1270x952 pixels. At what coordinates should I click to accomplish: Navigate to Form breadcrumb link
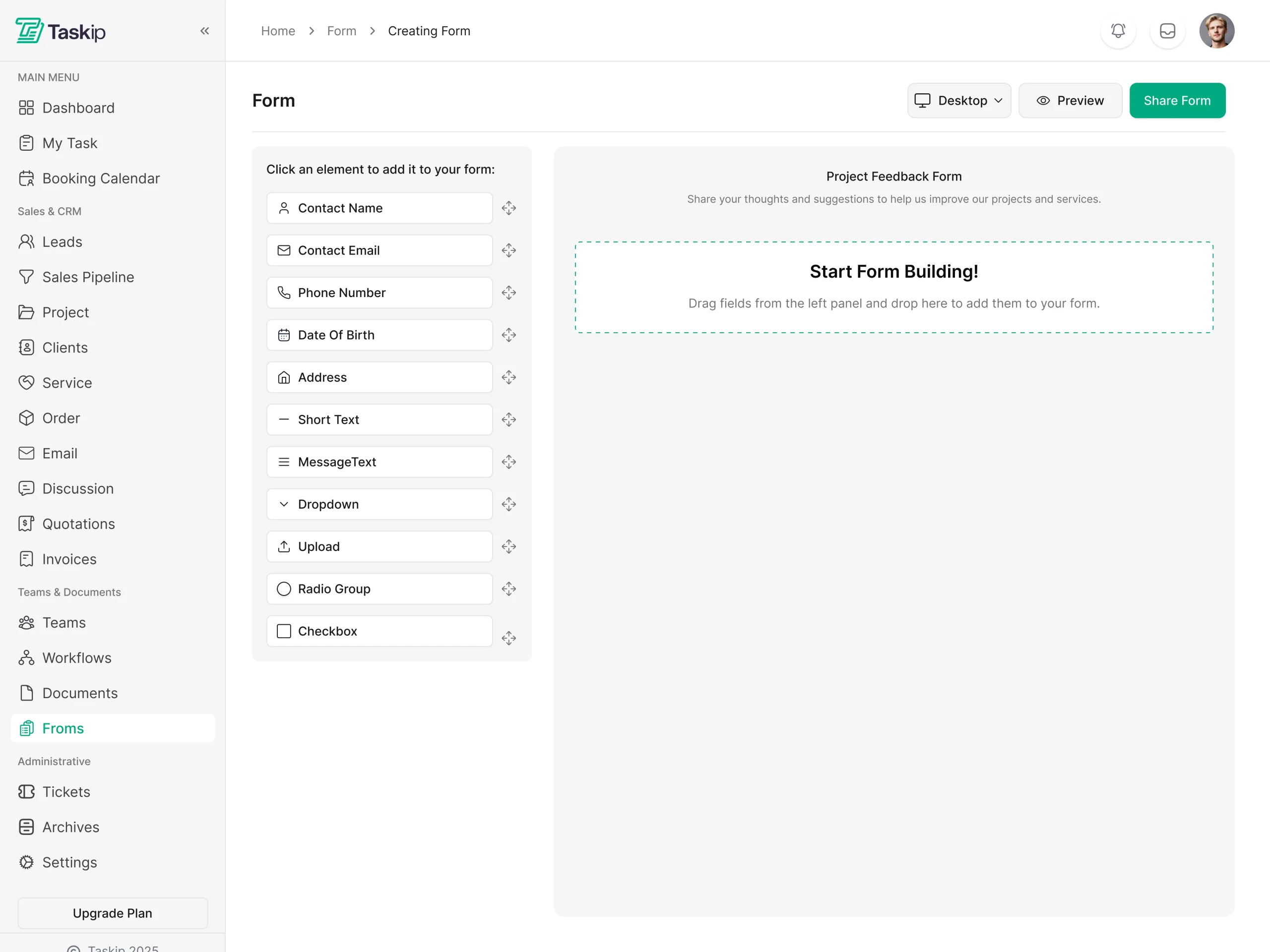tap(342, 31)
